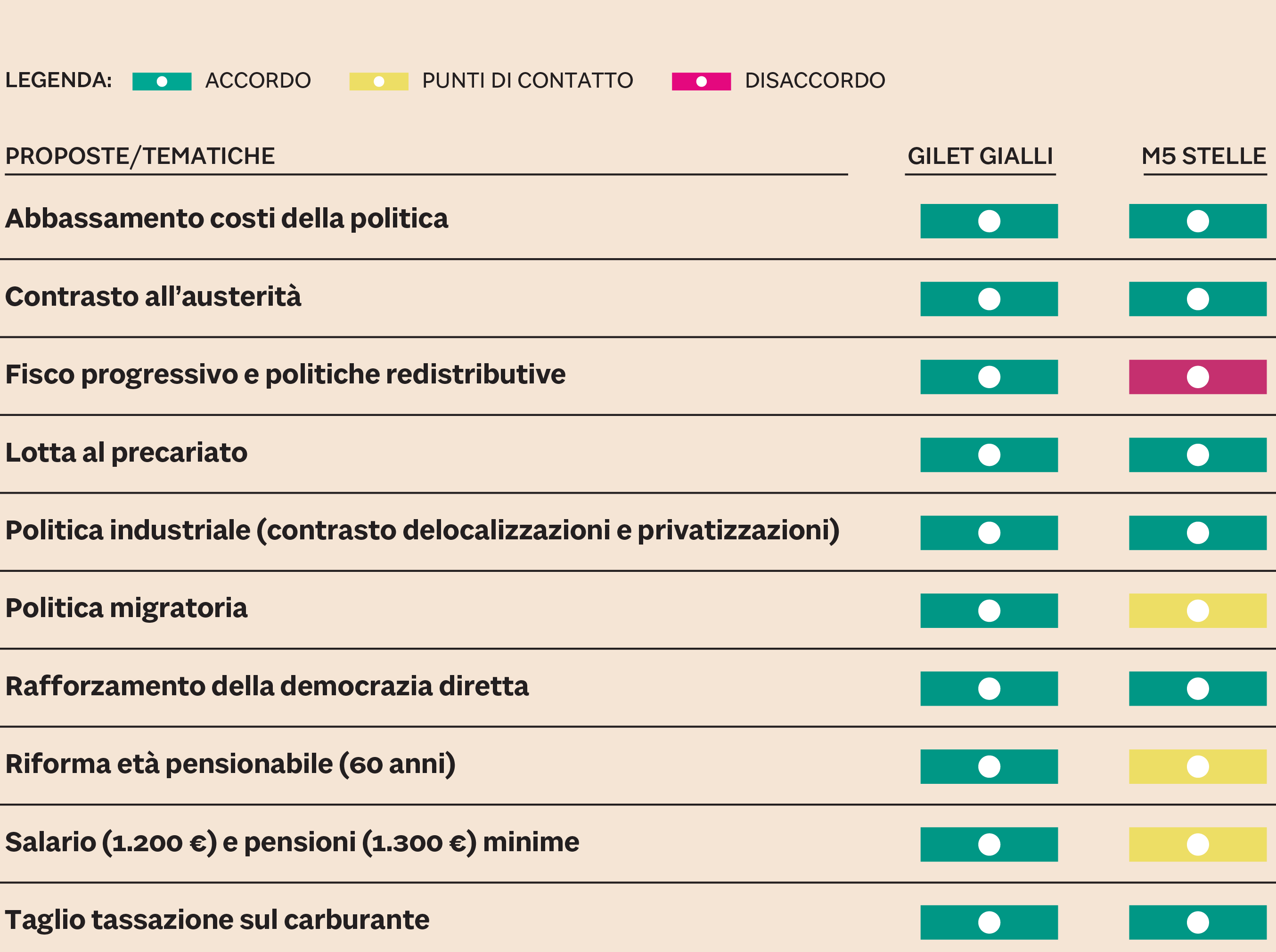Click the Politica migratoria row label

coord(126,608)
